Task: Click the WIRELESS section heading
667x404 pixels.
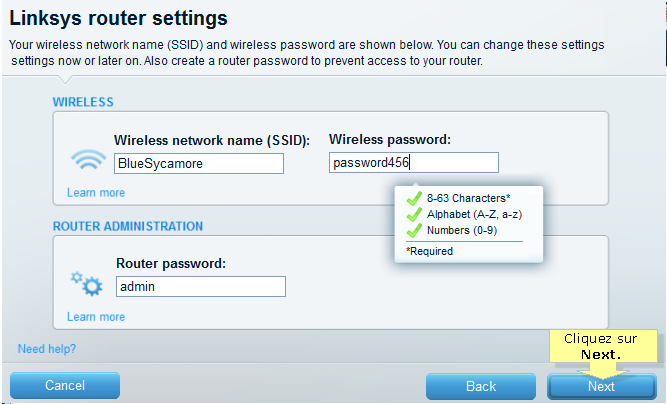Action: coord(83,102)
